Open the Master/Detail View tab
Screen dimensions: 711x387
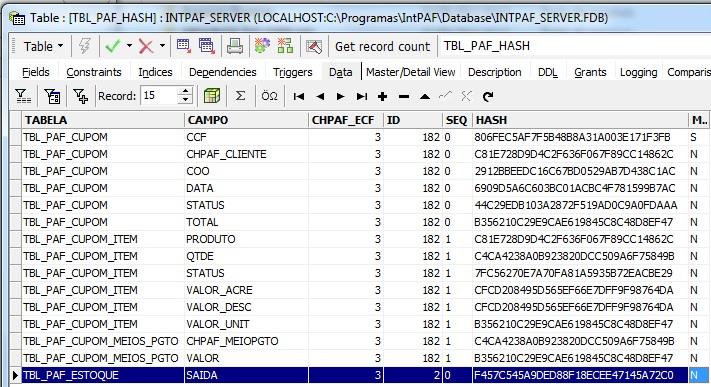click(x=410, y=72)
